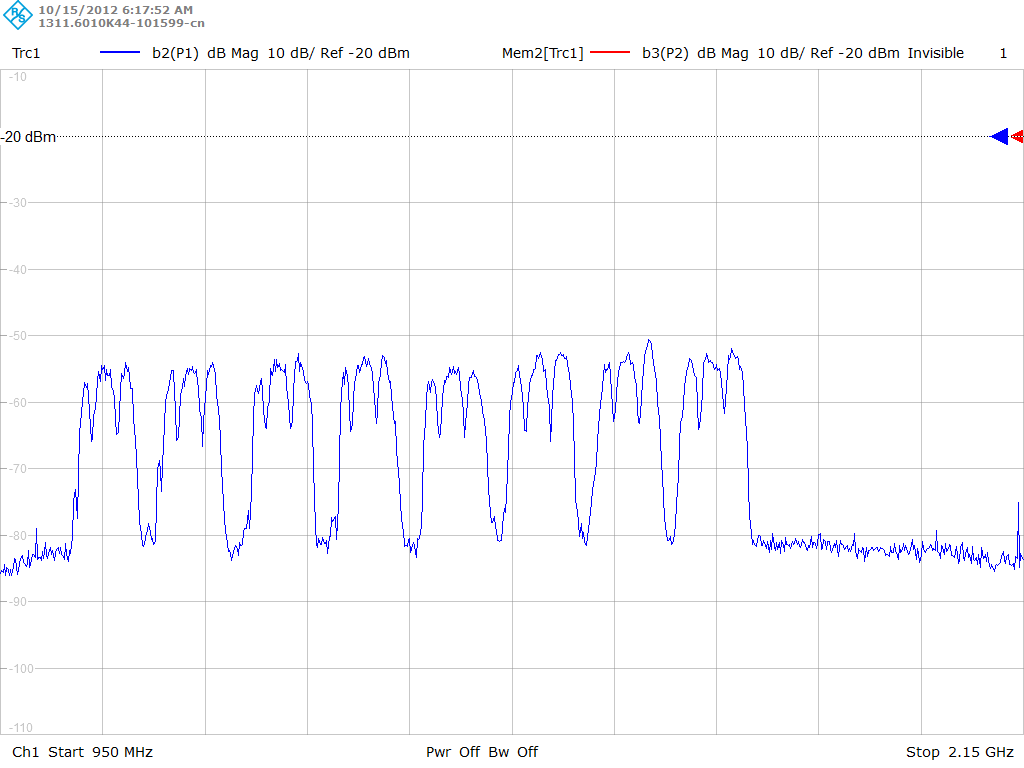This screenshot has width=1024, height=768.
Task: Select the red Mem2 trace line legend
Action: click(611, 53)
